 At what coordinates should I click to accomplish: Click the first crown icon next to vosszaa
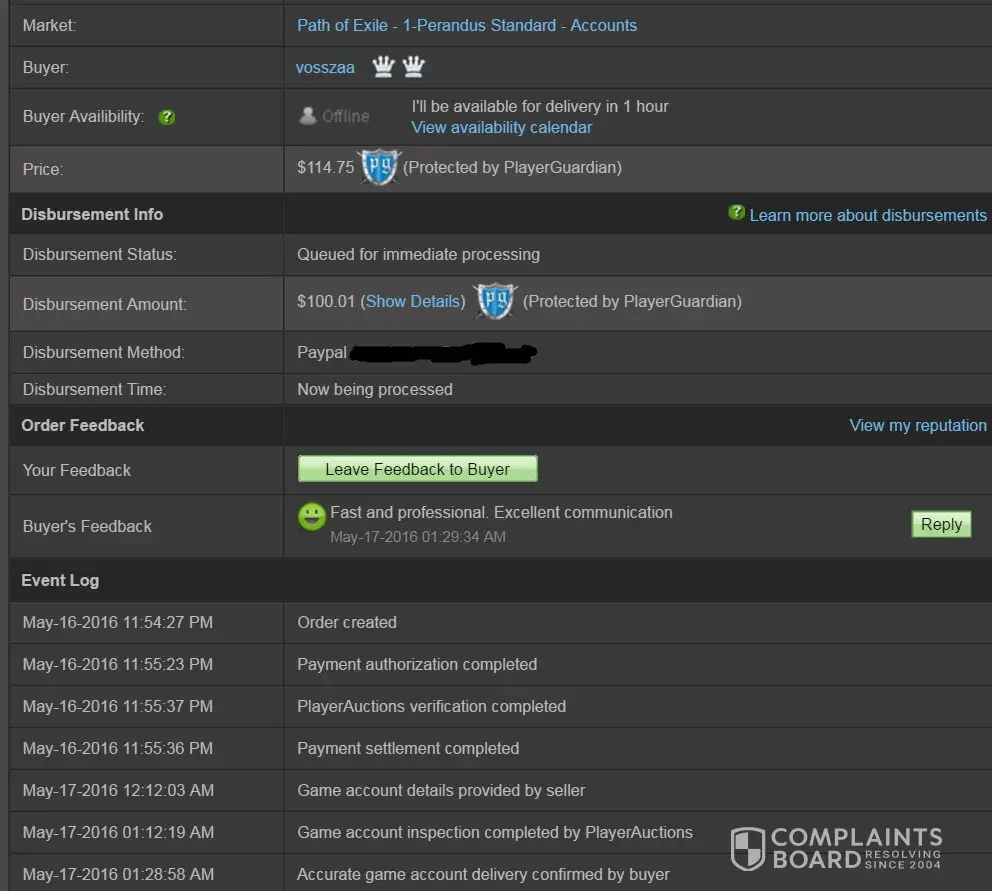(383, 67)
